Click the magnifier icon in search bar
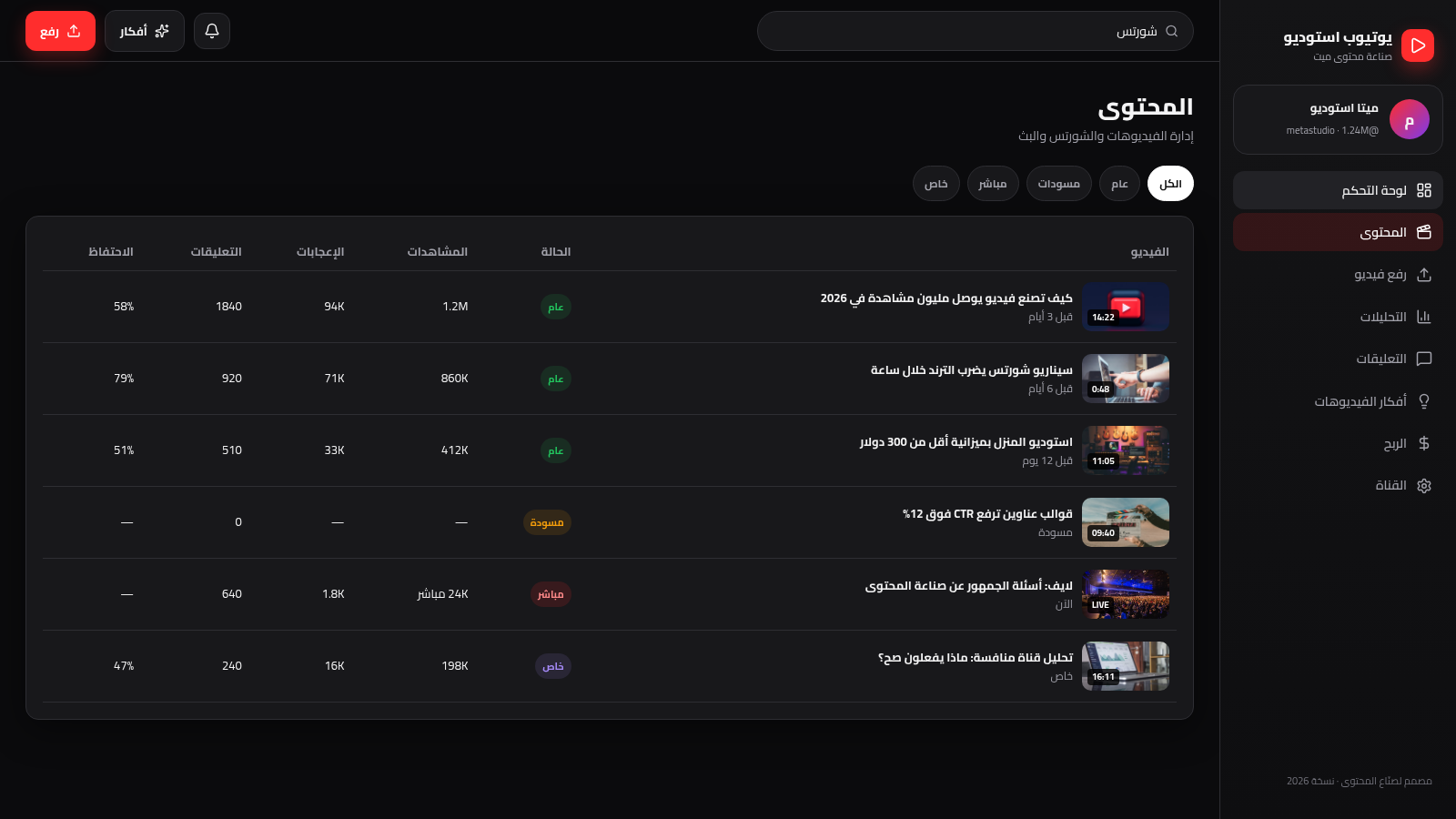 click(1172, 31)
